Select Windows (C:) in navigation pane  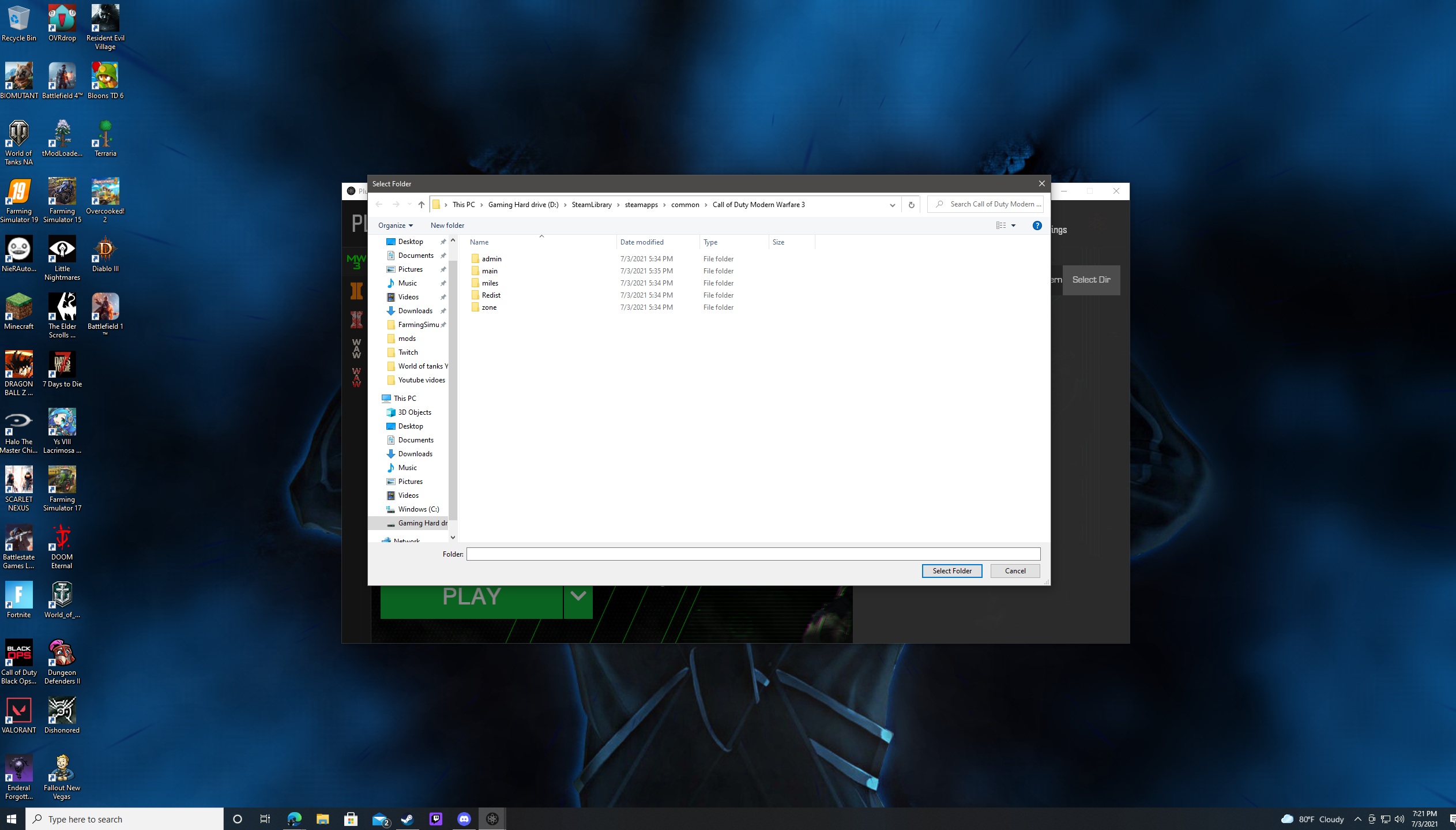pos(418,509)
